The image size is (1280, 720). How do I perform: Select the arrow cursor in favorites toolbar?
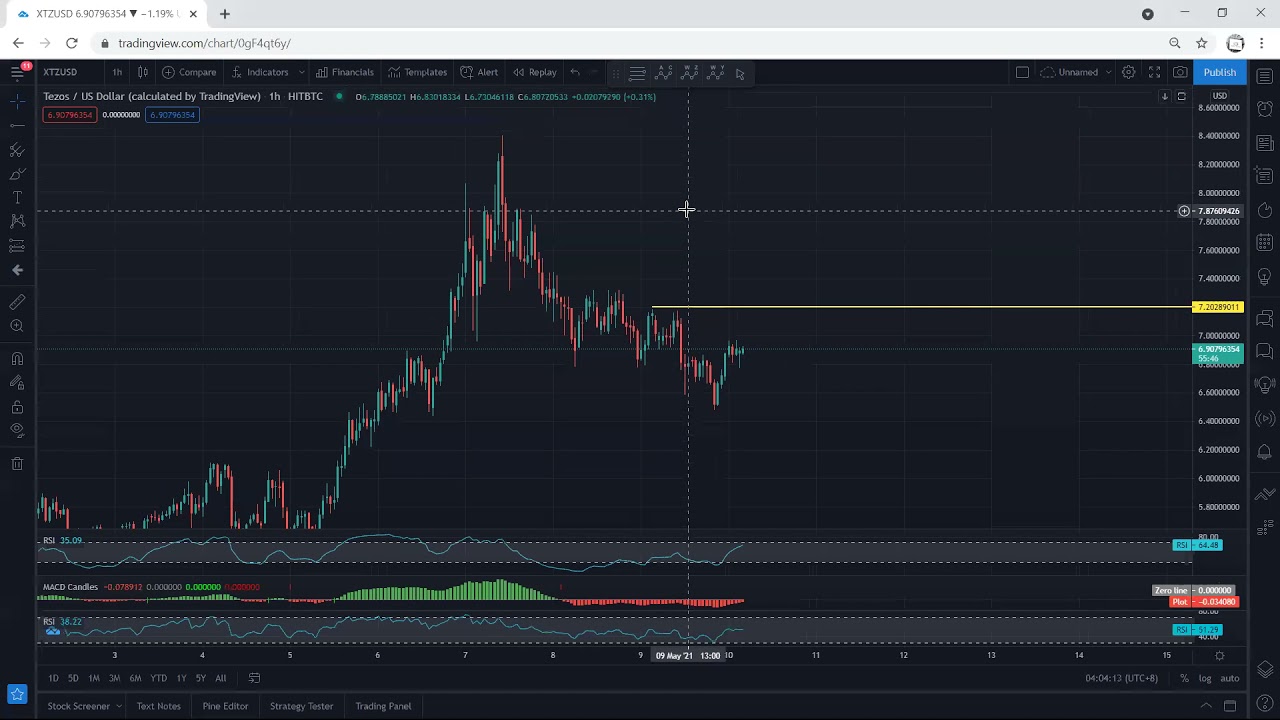(x=740, y=73)
